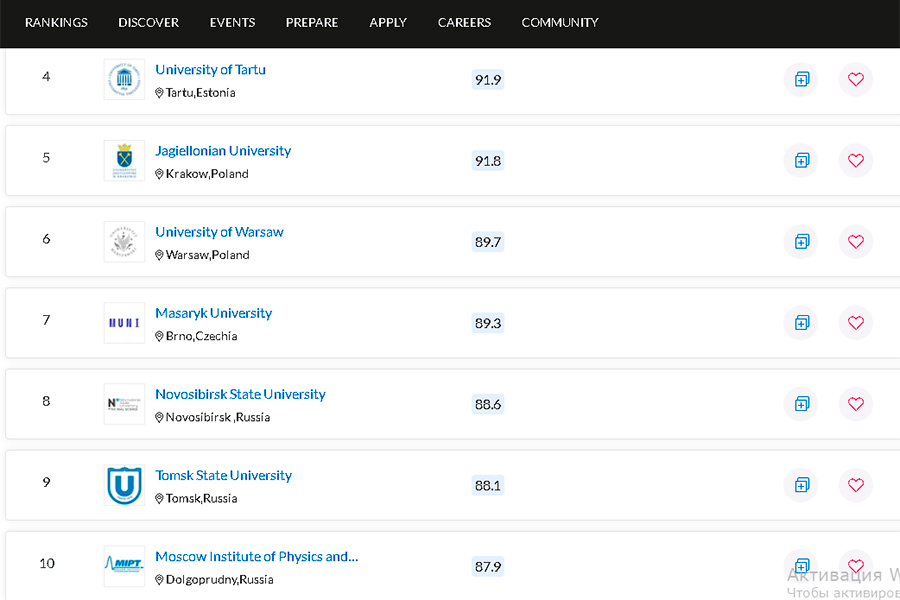The image size is (900, 600).
Task: Open the Careers menu
Action: [464, 22]
